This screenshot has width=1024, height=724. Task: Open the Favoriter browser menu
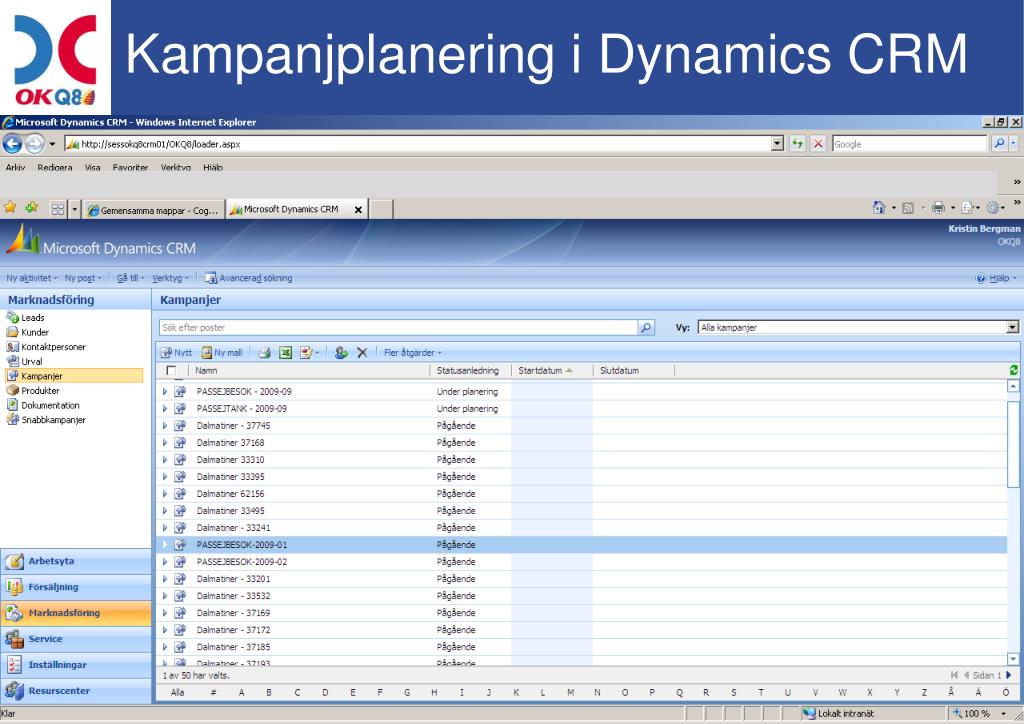coord(130,168)
